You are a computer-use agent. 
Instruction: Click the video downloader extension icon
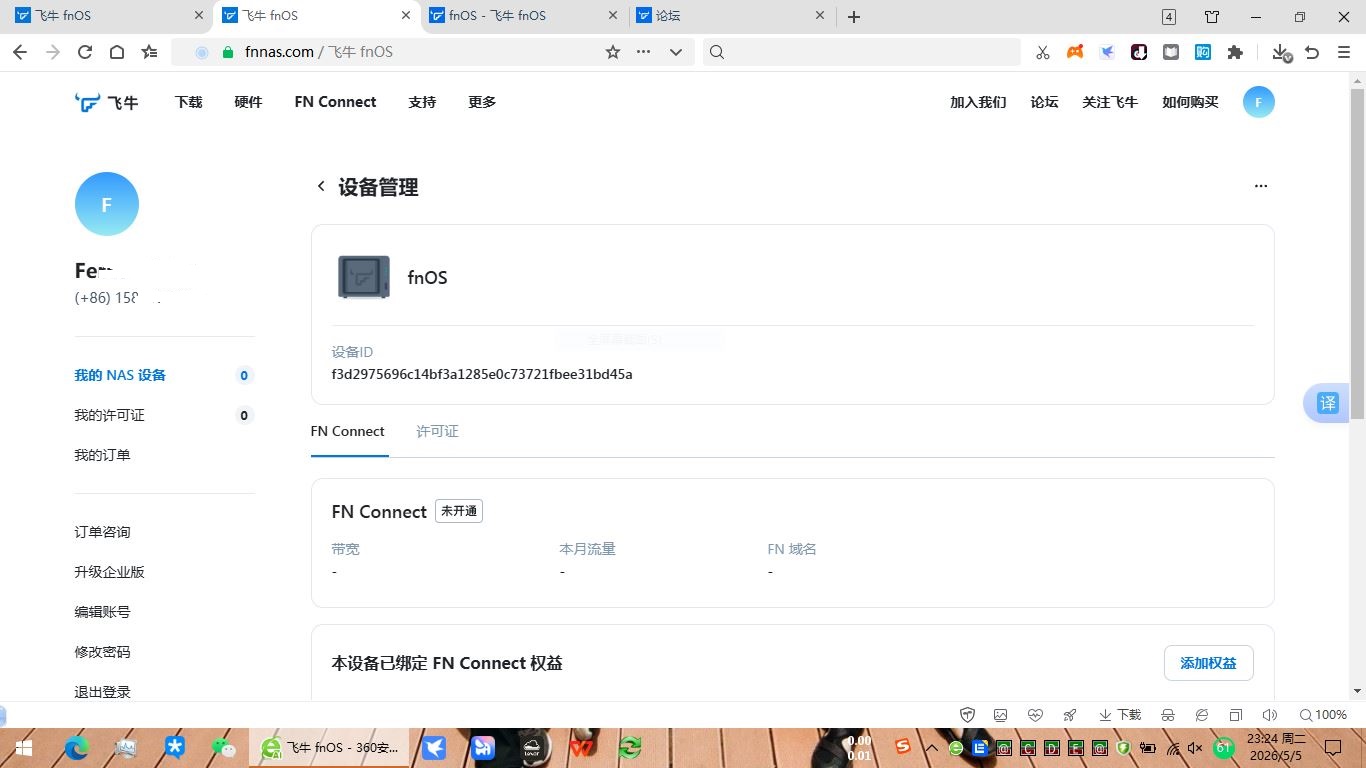(1139, 52)
